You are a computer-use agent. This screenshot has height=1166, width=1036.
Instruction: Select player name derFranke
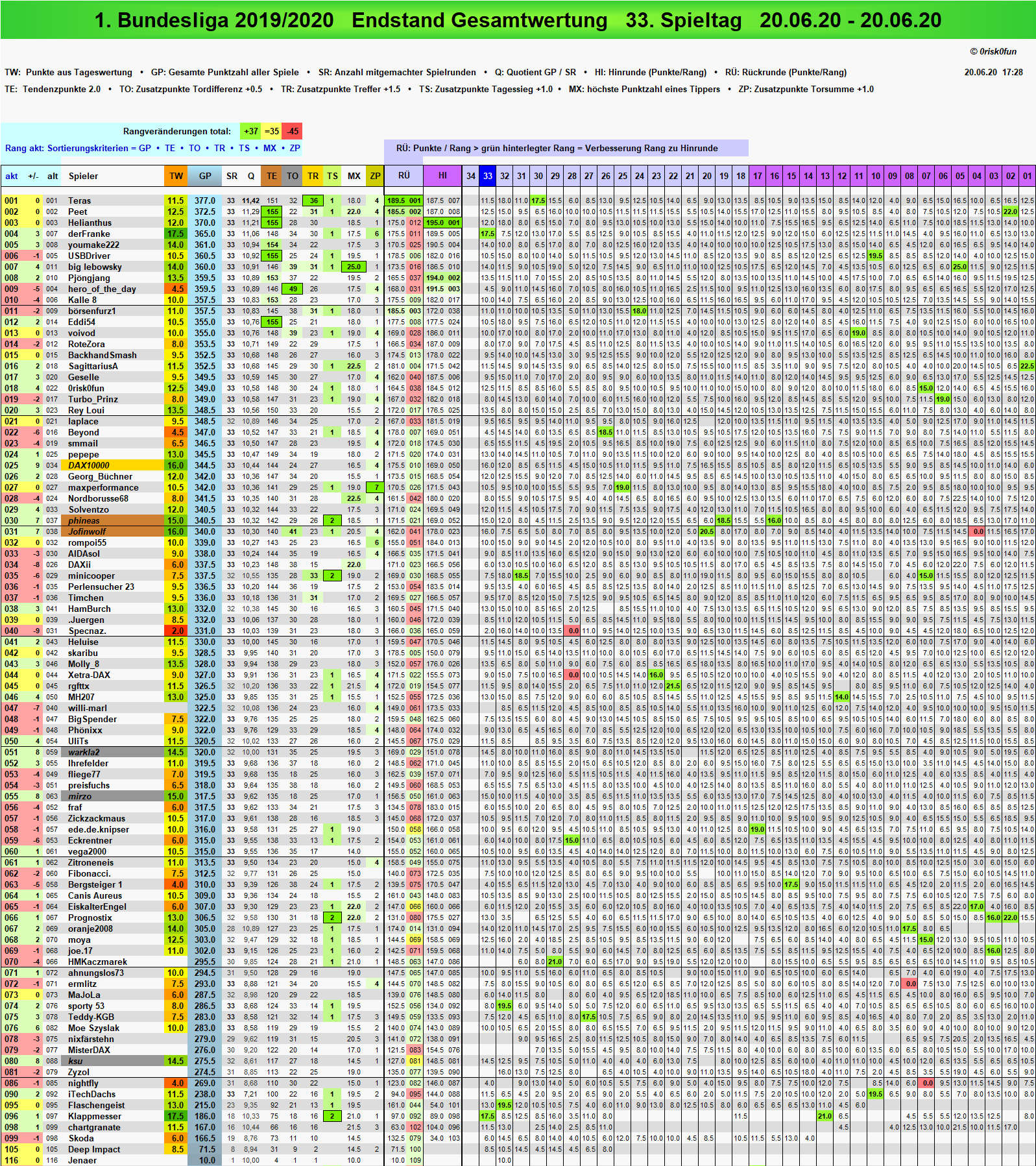point(89,234)
